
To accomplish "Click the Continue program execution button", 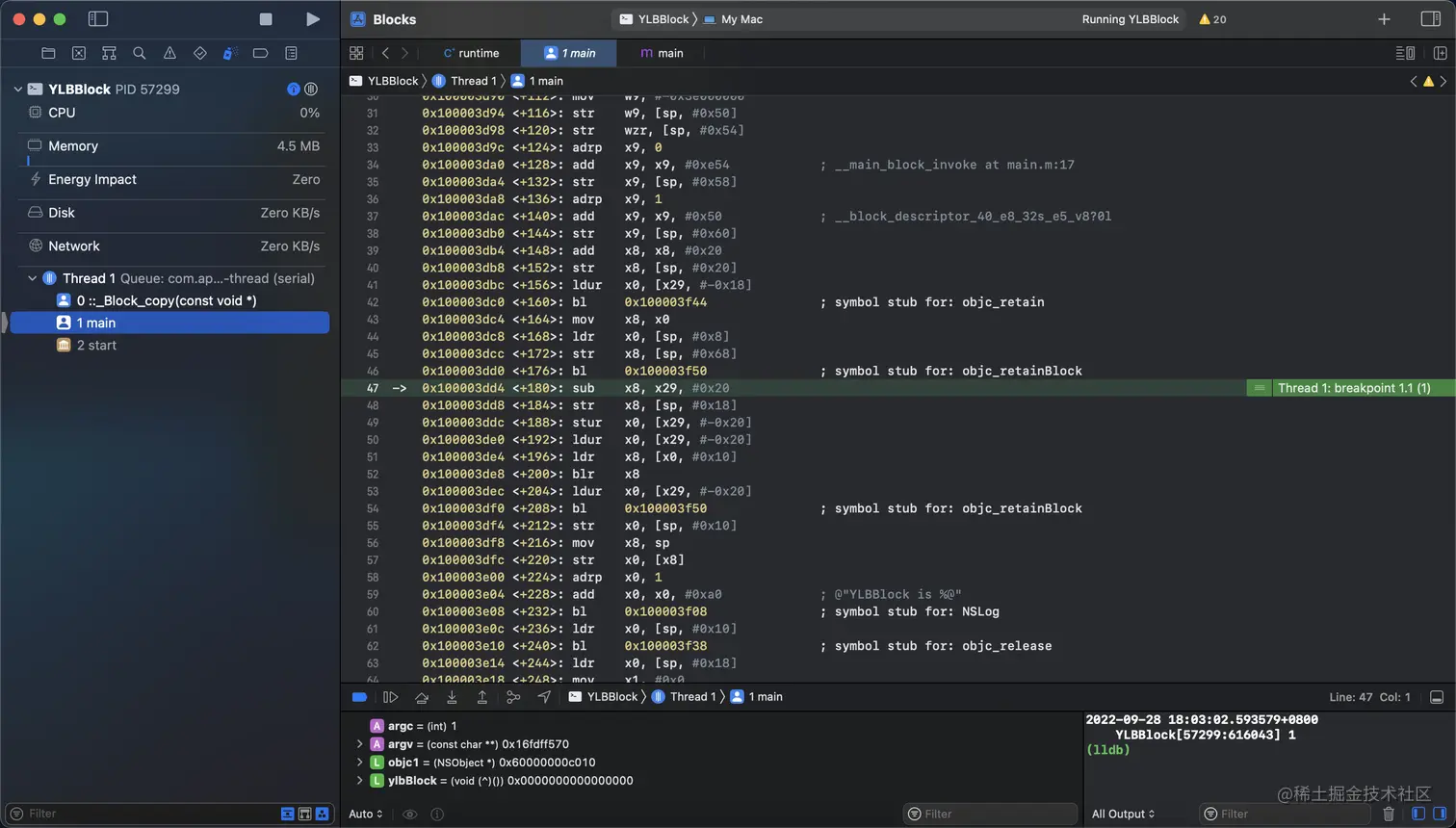I will click(x=390, y=697).
